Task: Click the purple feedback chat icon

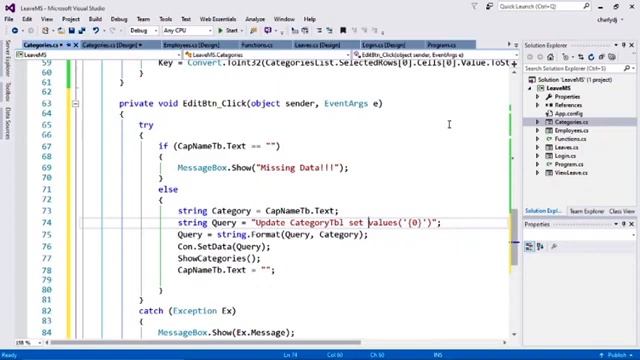Action: coord(268,31)
